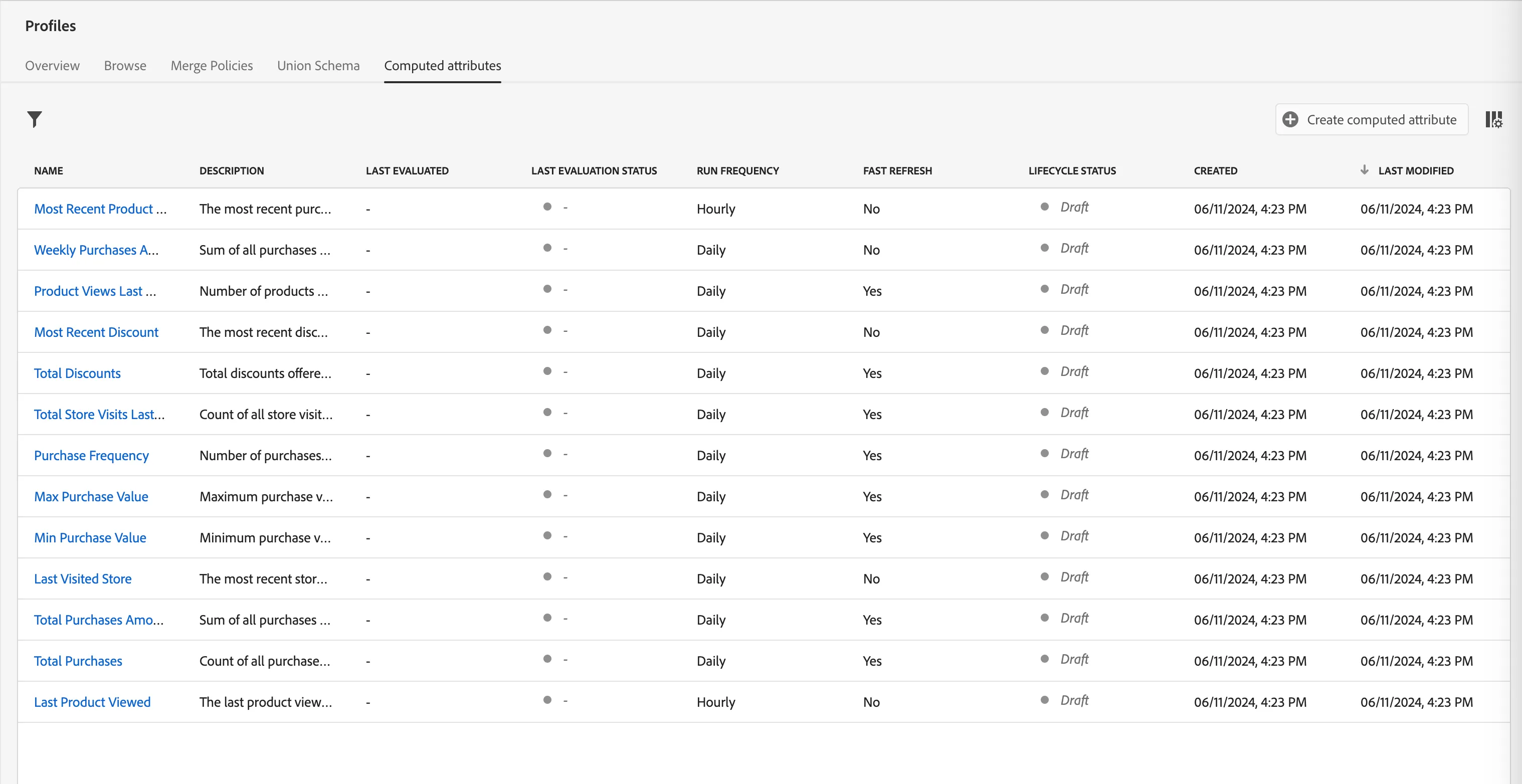Open the Union Schema tab
The image size is (1522, 784).
tap(318, 66)
